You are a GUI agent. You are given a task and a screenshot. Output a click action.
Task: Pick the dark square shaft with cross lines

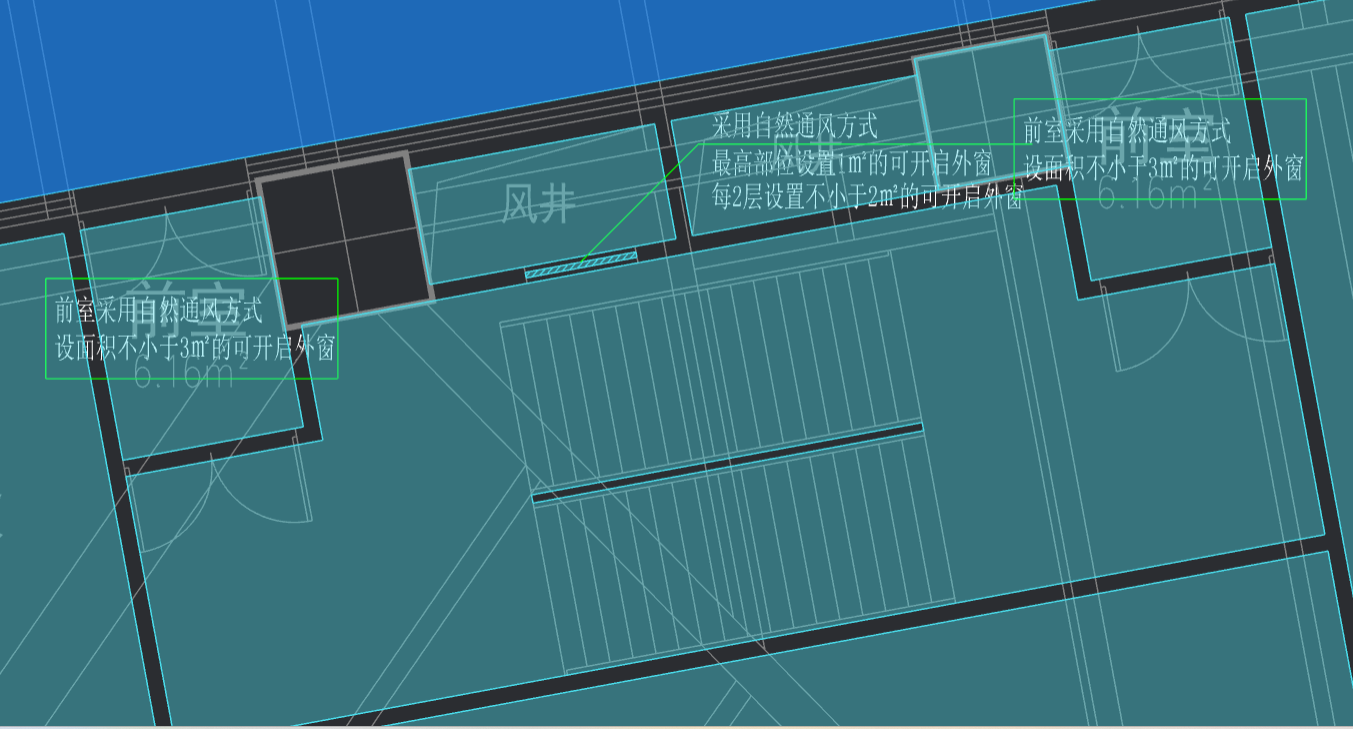(x=343, y=240)
